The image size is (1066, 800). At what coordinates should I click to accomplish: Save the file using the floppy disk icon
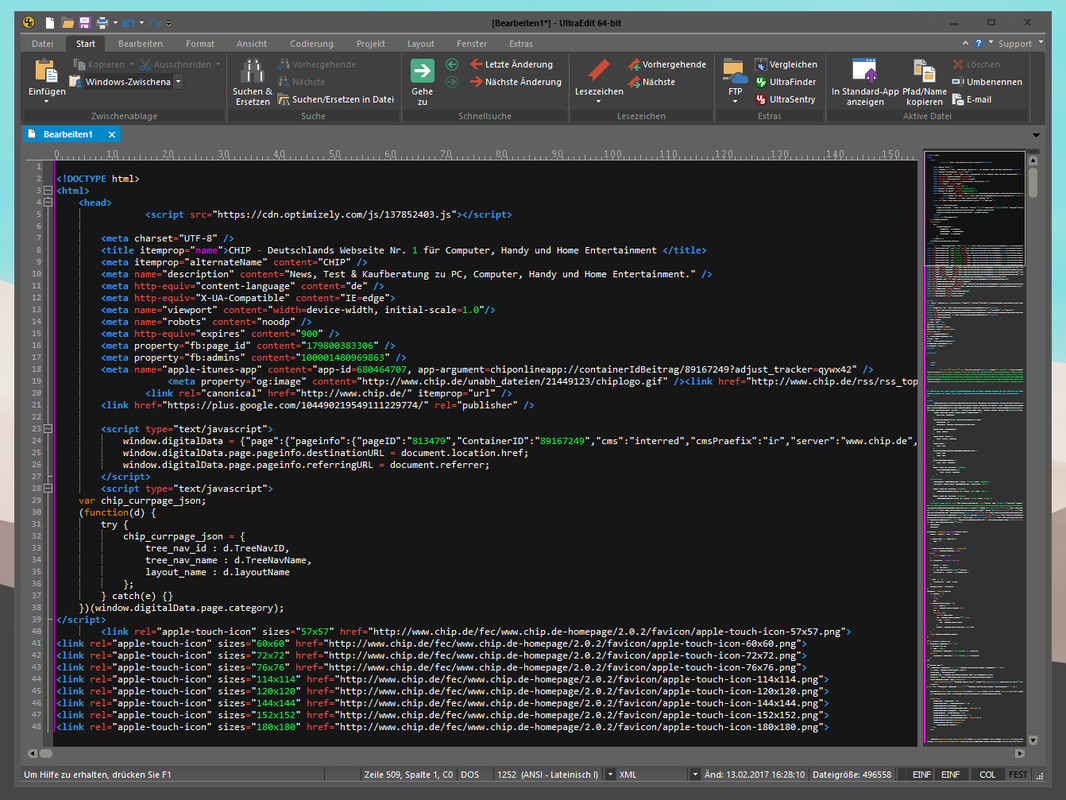point(84,23)
